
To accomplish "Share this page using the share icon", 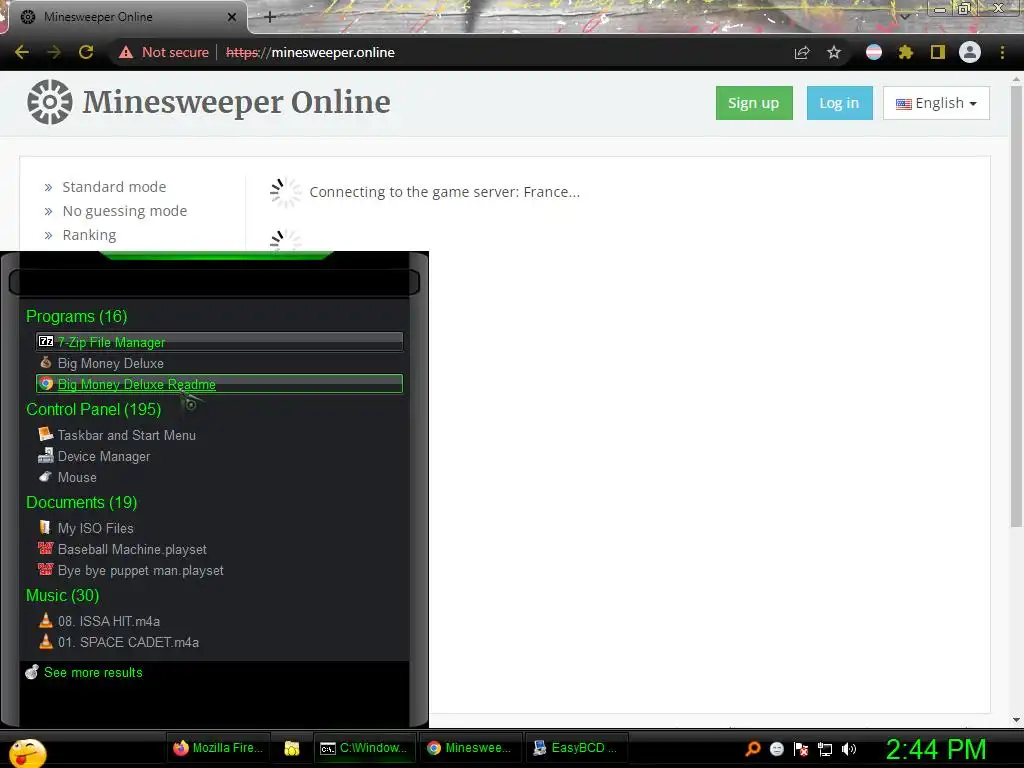I will [x=802, y=52].
